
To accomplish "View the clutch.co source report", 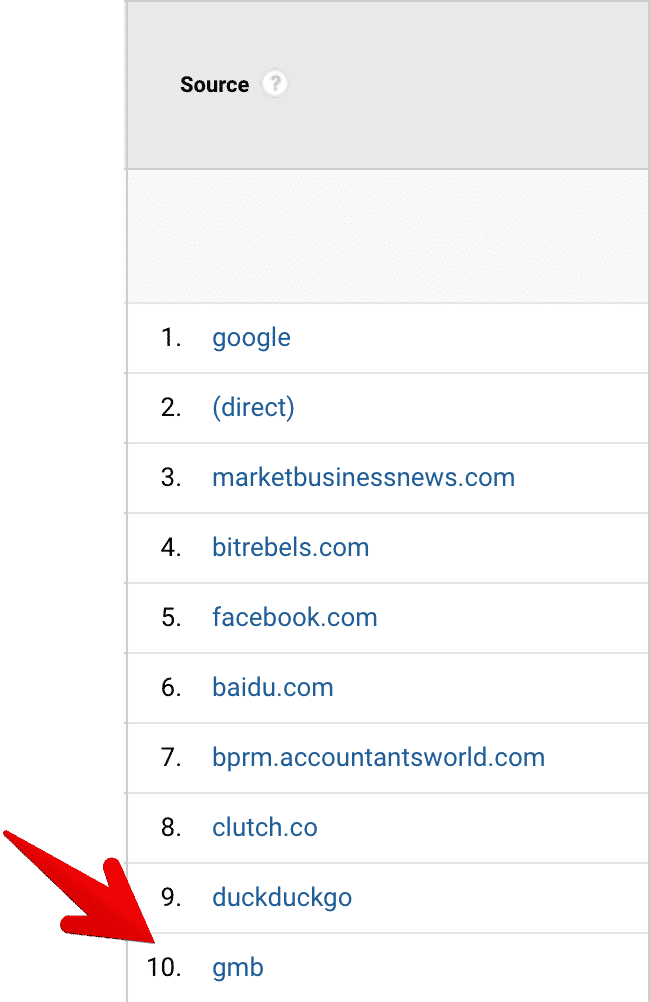I will pyautogui.click(x=265, y=827).
